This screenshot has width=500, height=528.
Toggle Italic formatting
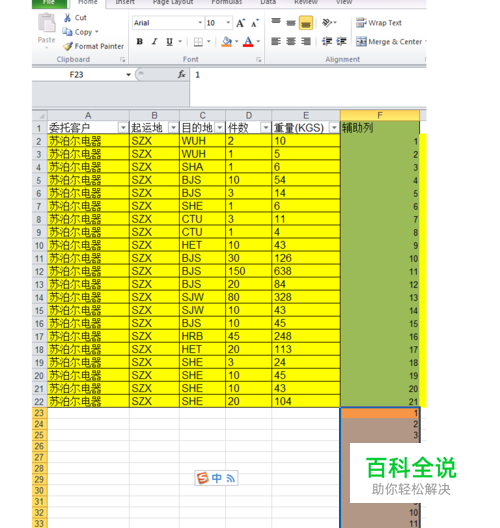pos(155,42)
